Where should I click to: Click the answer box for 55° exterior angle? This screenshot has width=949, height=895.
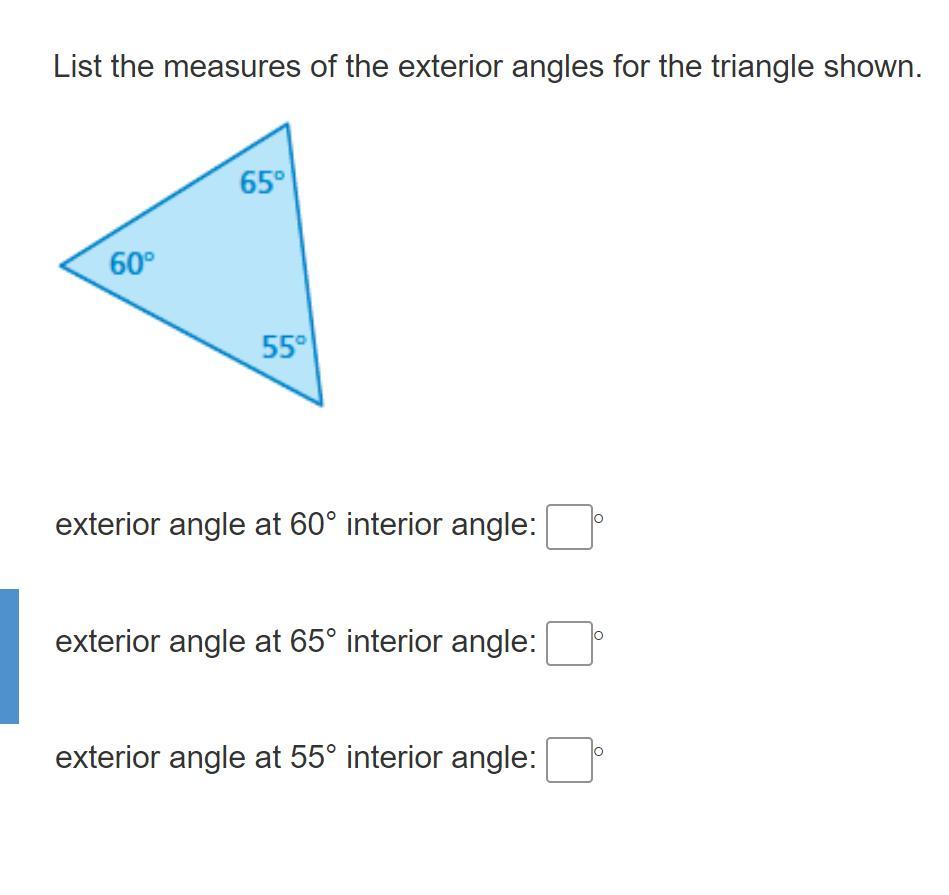pos(569,760)
